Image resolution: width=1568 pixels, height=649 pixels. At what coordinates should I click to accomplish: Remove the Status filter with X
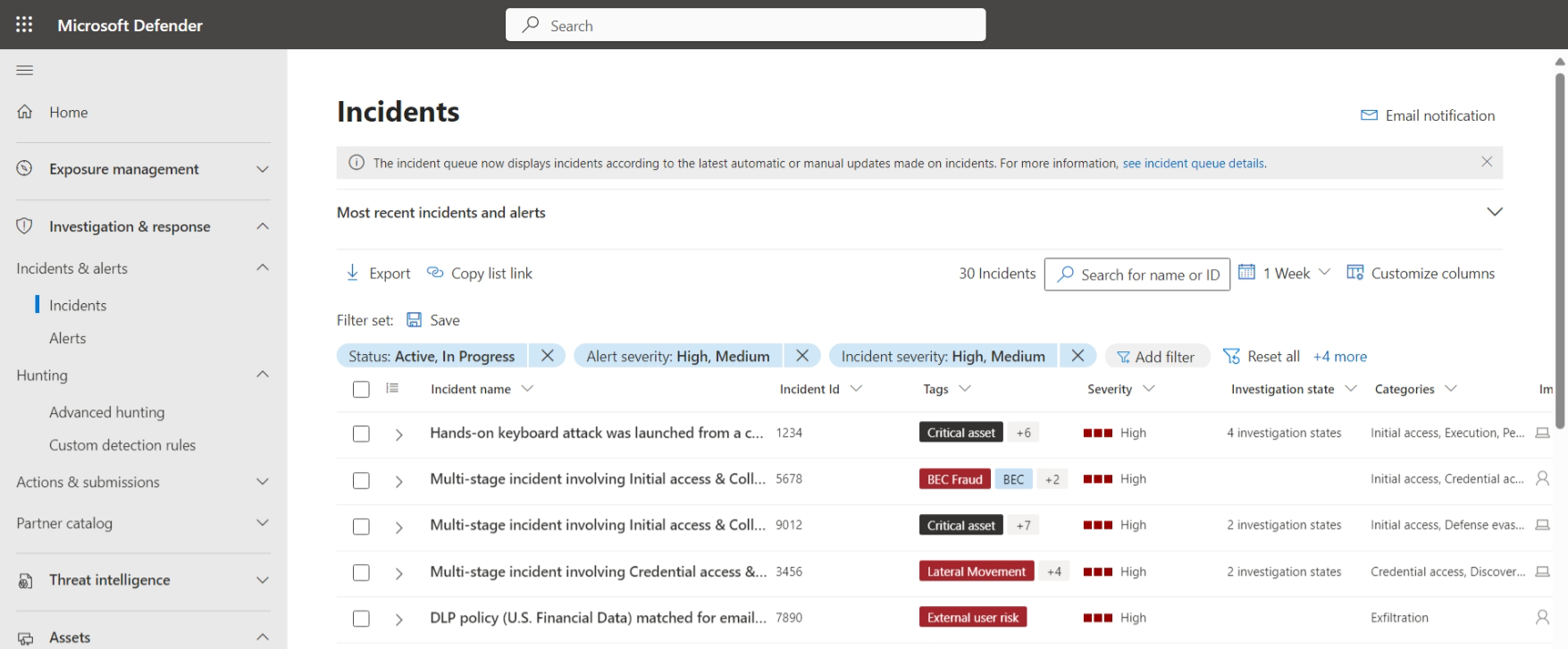[x=548, y=356]
